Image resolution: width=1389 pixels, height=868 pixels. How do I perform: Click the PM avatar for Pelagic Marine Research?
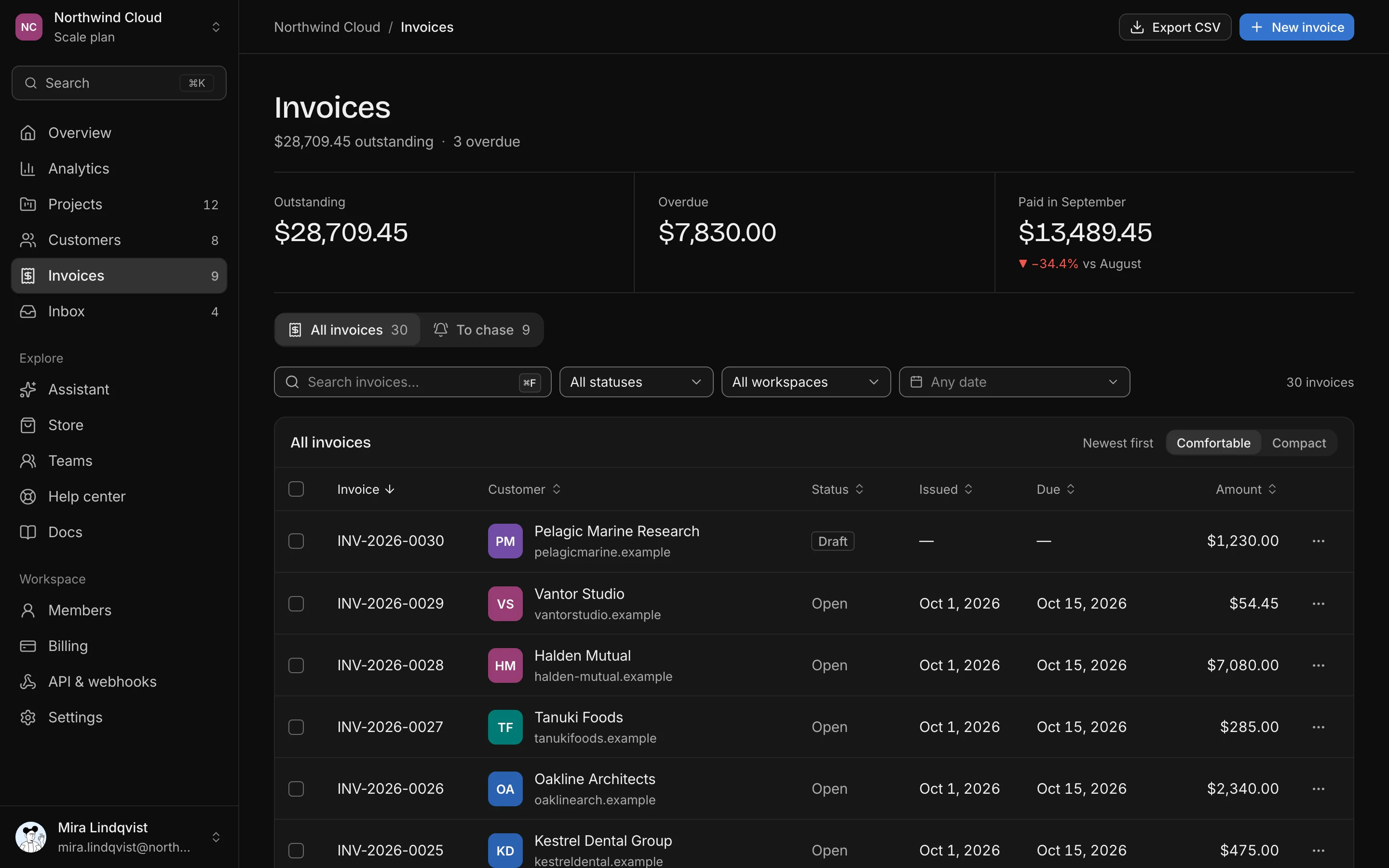[x=505, y=541]
